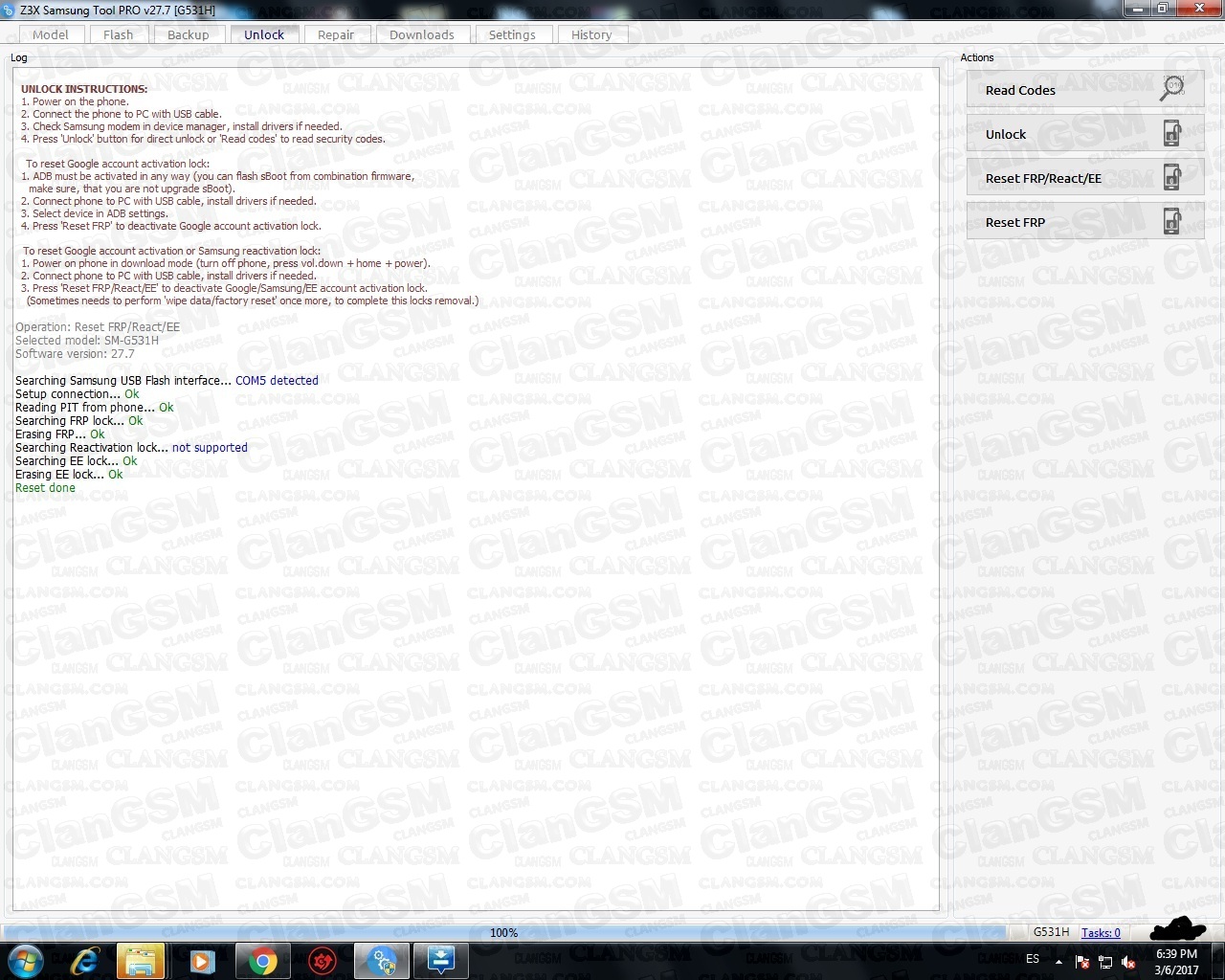
Task: Click the phone icon on Reset FRP
Action: (x=1172, y=221)
